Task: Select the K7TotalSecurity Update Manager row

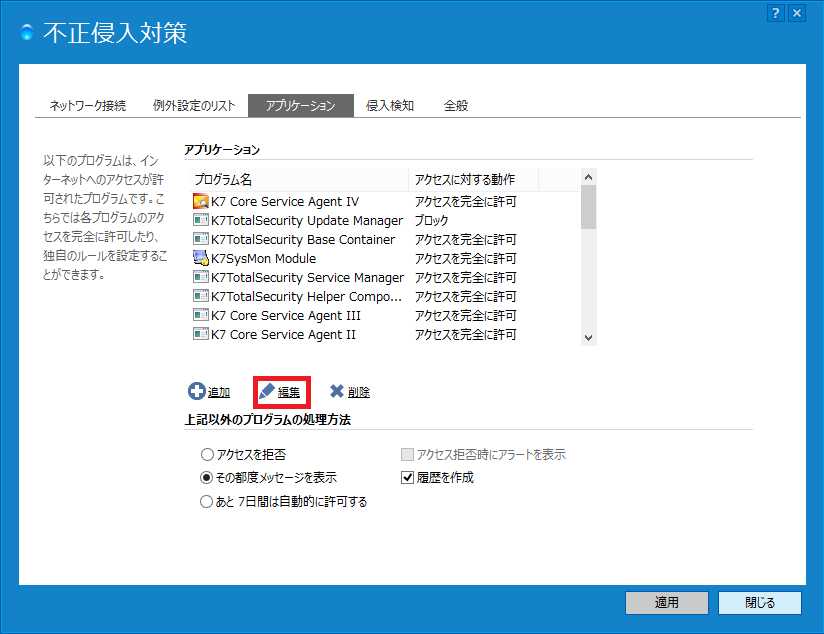Action: (x=385, y=220)
